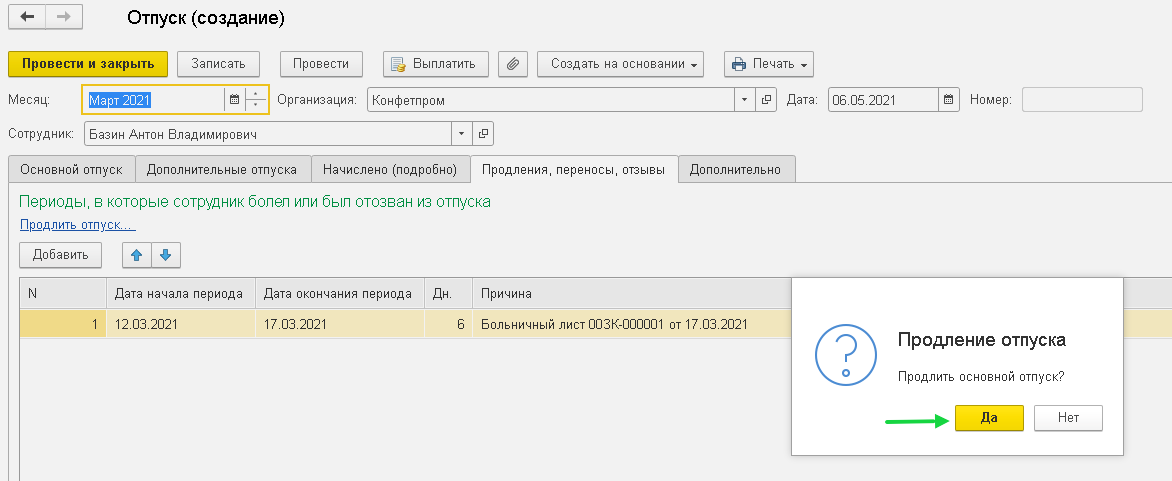Viewport: 1172px width, 481px height.
Task: Click the back navigation arrow
Action: point(27,17)
